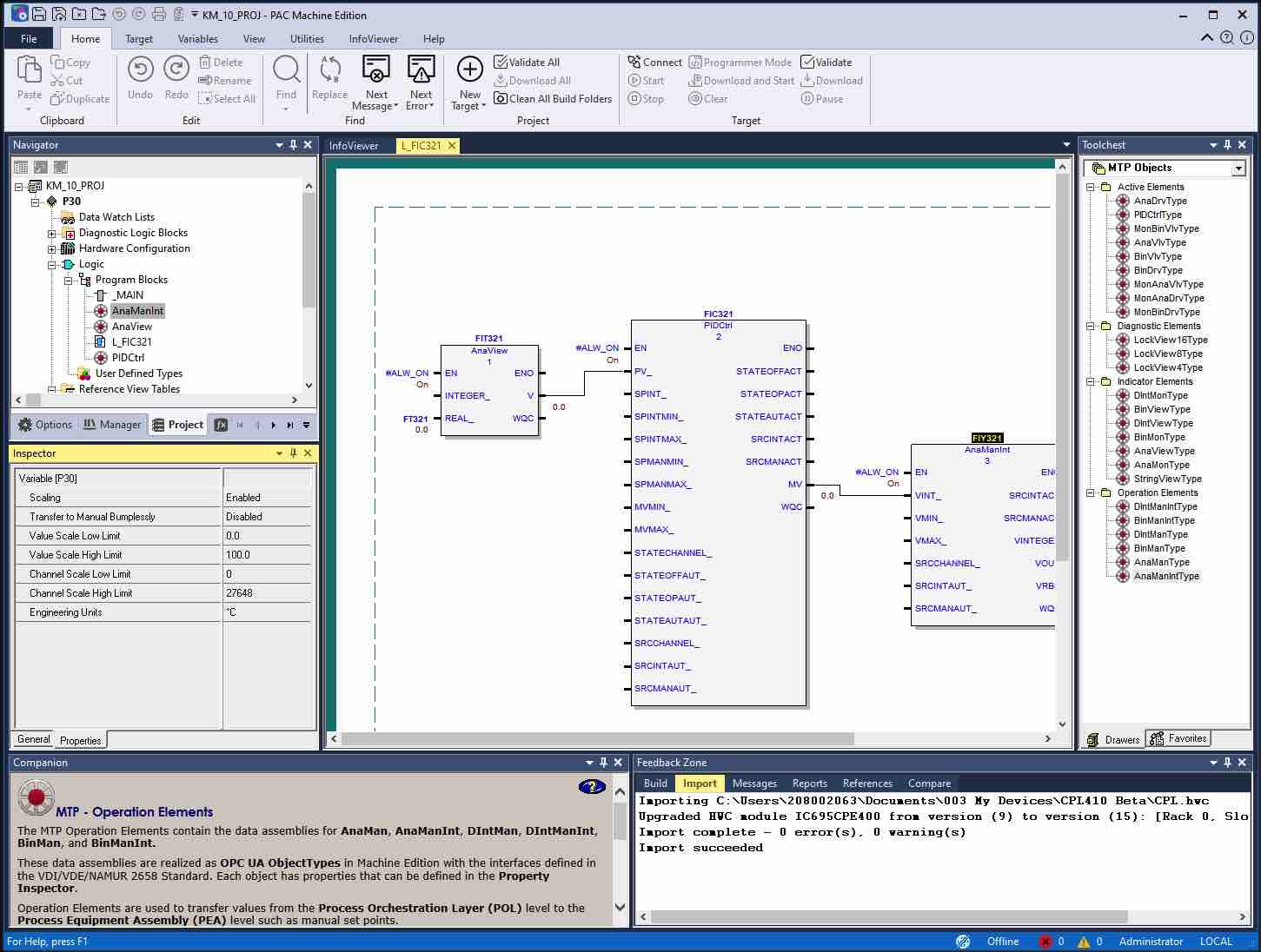
Task: Switch to the Utilities menu
Action: pyautogui.click(x=306, y=38)
